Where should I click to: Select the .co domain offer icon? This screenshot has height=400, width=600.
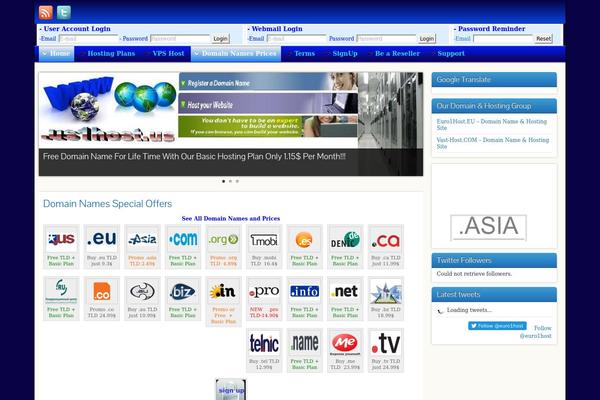pos(102,291)
